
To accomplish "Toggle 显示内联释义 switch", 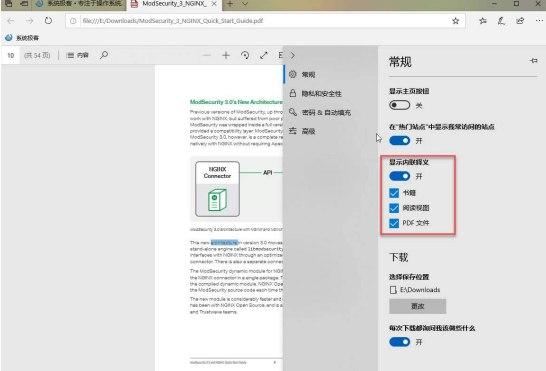I will [399, 176].
